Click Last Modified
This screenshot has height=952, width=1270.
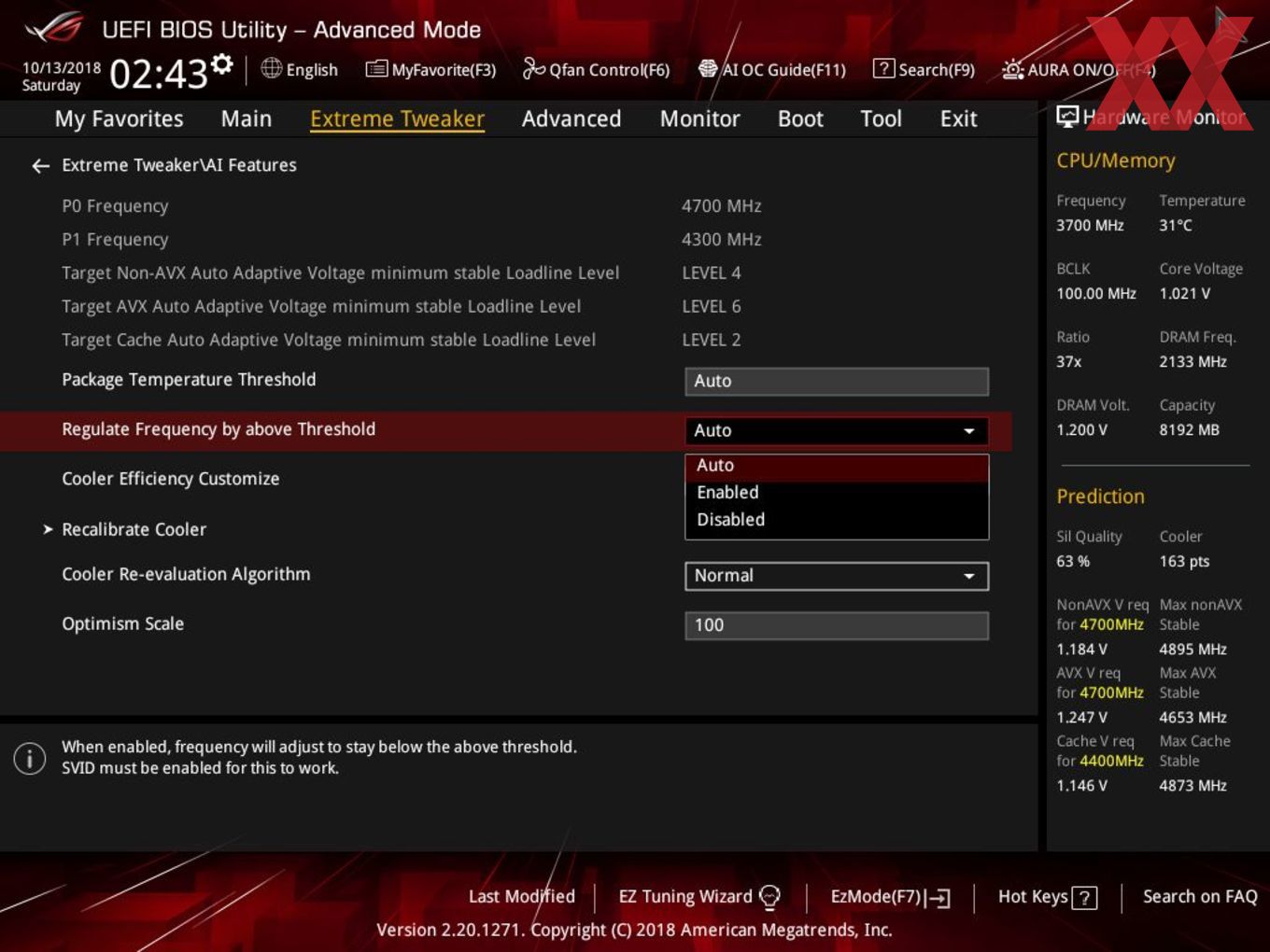[x=522, y=897]
